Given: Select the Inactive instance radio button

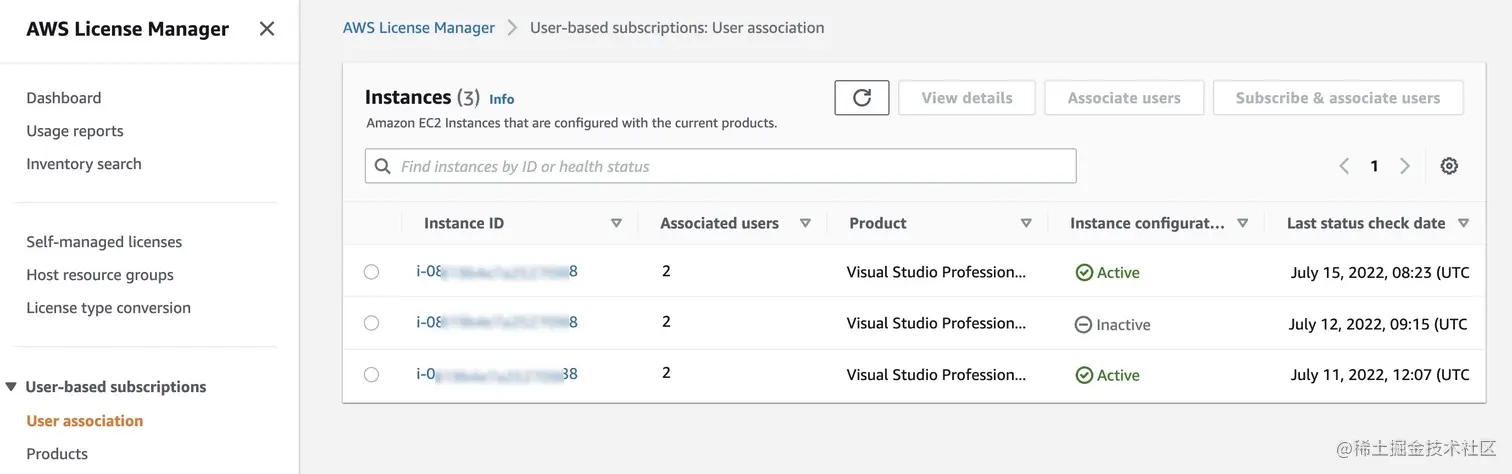Looking at the screenshot, I should (371, 323).
